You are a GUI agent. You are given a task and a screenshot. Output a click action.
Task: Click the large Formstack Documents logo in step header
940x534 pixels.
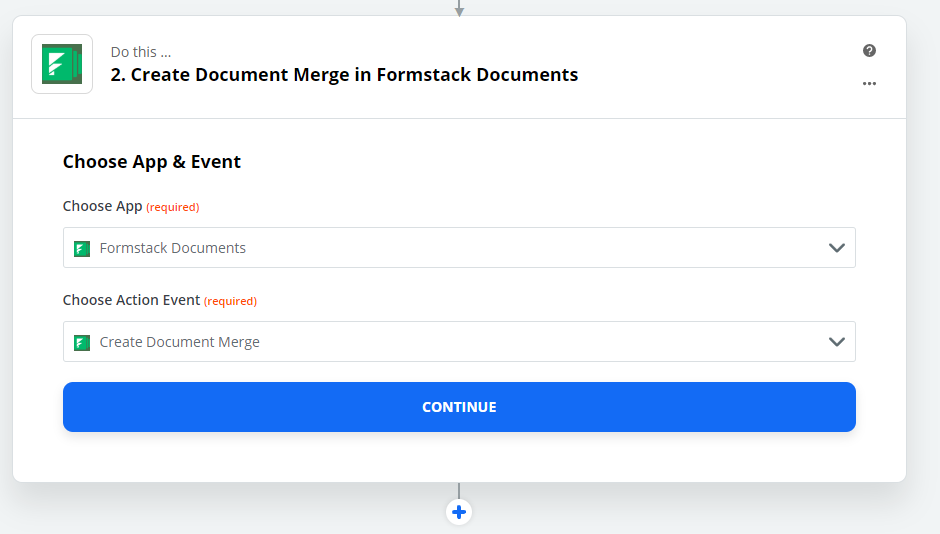[x=62, y=64]
